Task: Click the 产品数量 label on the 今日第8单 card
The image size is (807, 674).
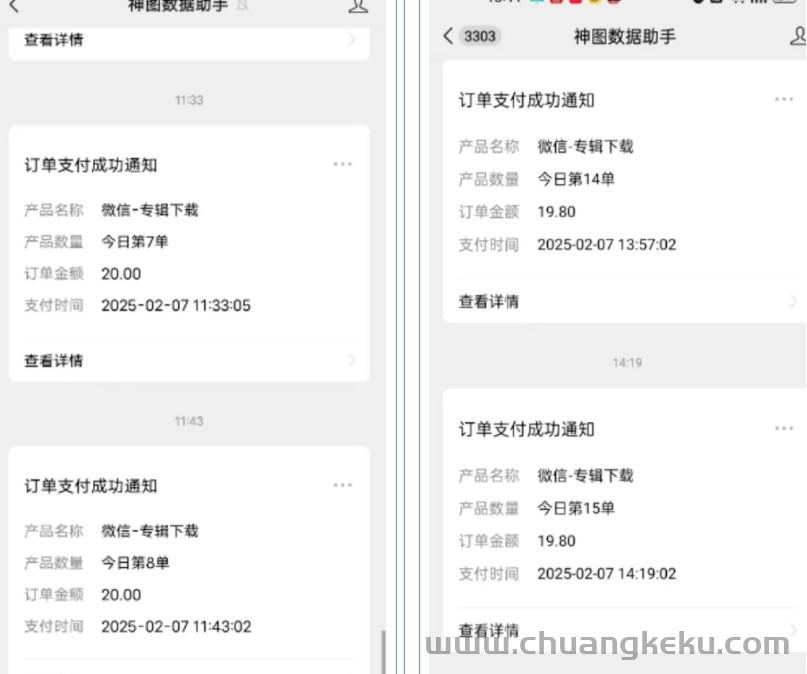Action: 54,563
